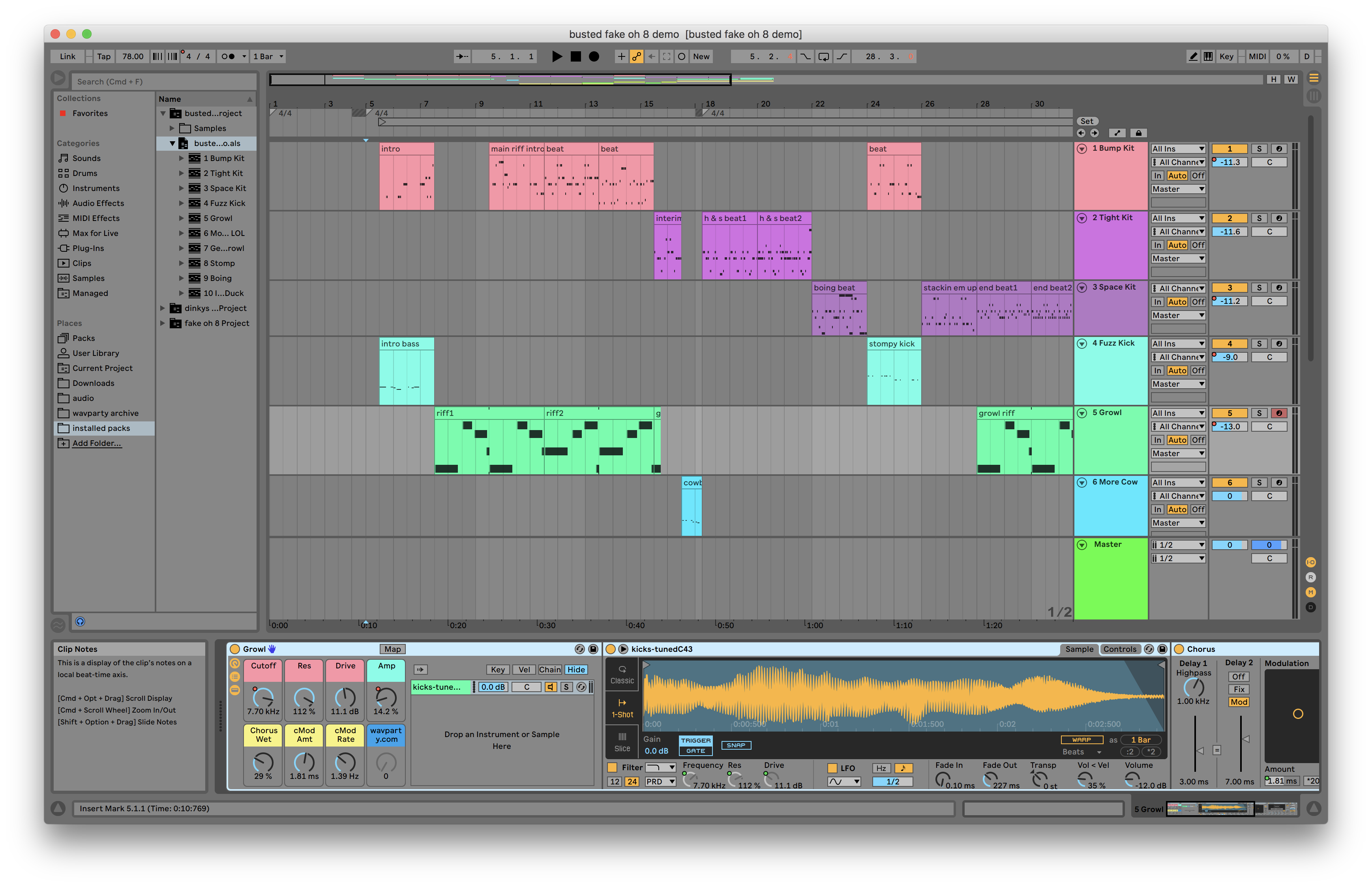Set 4 Fuzz Kick monitor to Off
This screenshot has width=1372, height=887.
click(x=1198, y=371)
